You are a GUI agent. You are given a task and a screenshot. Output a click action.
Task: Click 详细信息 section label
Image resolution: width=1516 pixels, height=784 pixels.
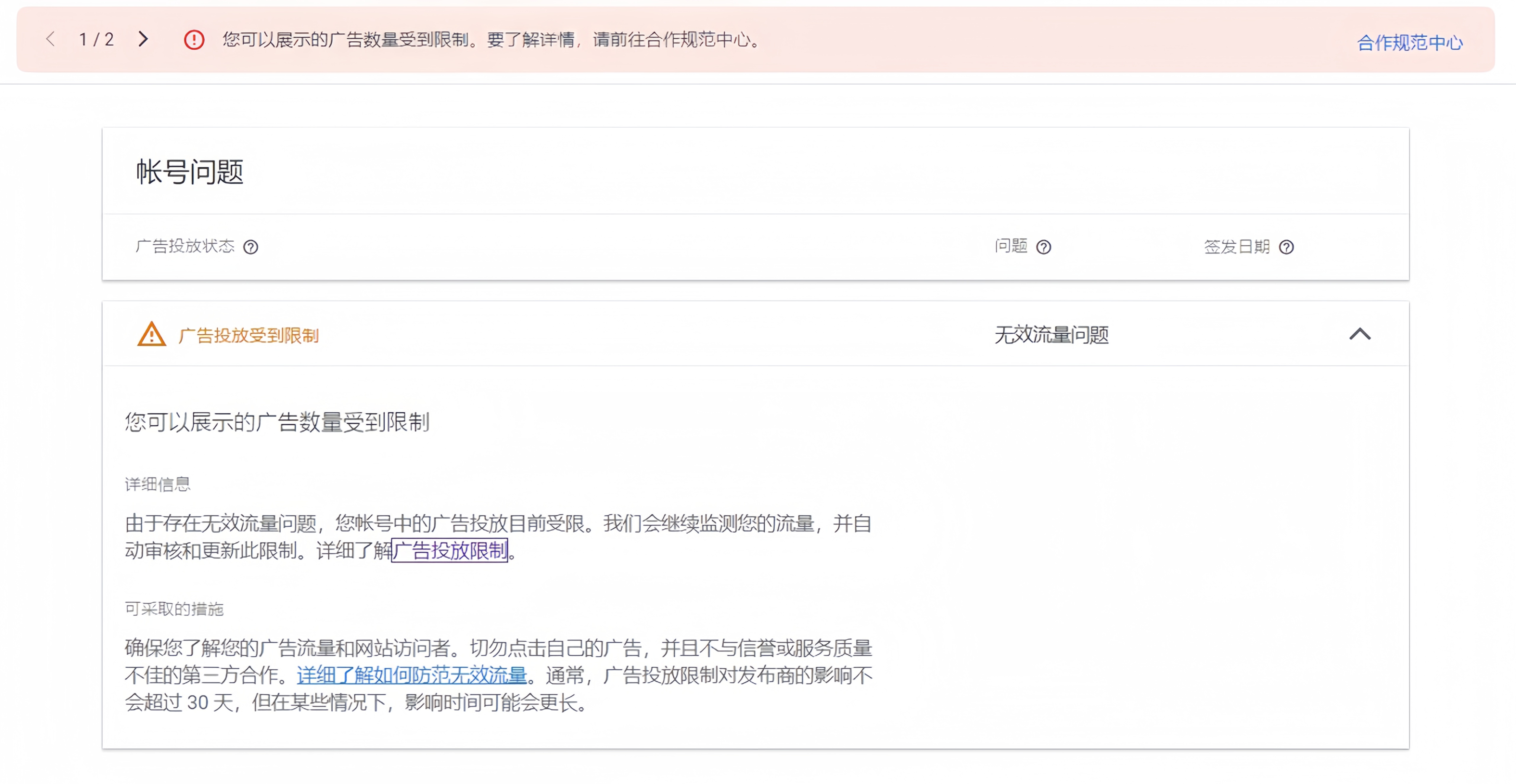[158, 484]
